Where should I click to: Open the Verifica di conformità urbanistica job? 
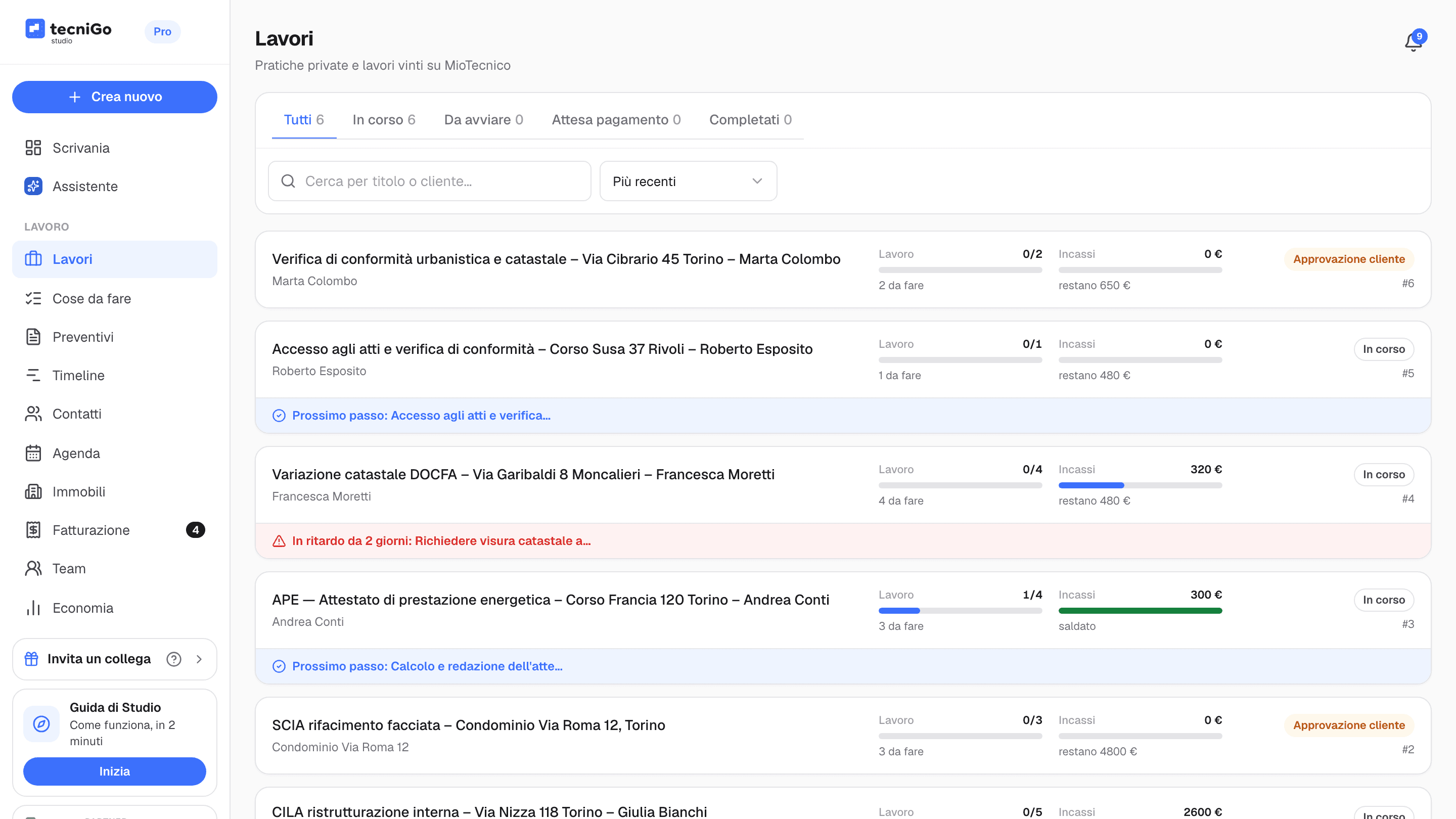pos(556,259)
